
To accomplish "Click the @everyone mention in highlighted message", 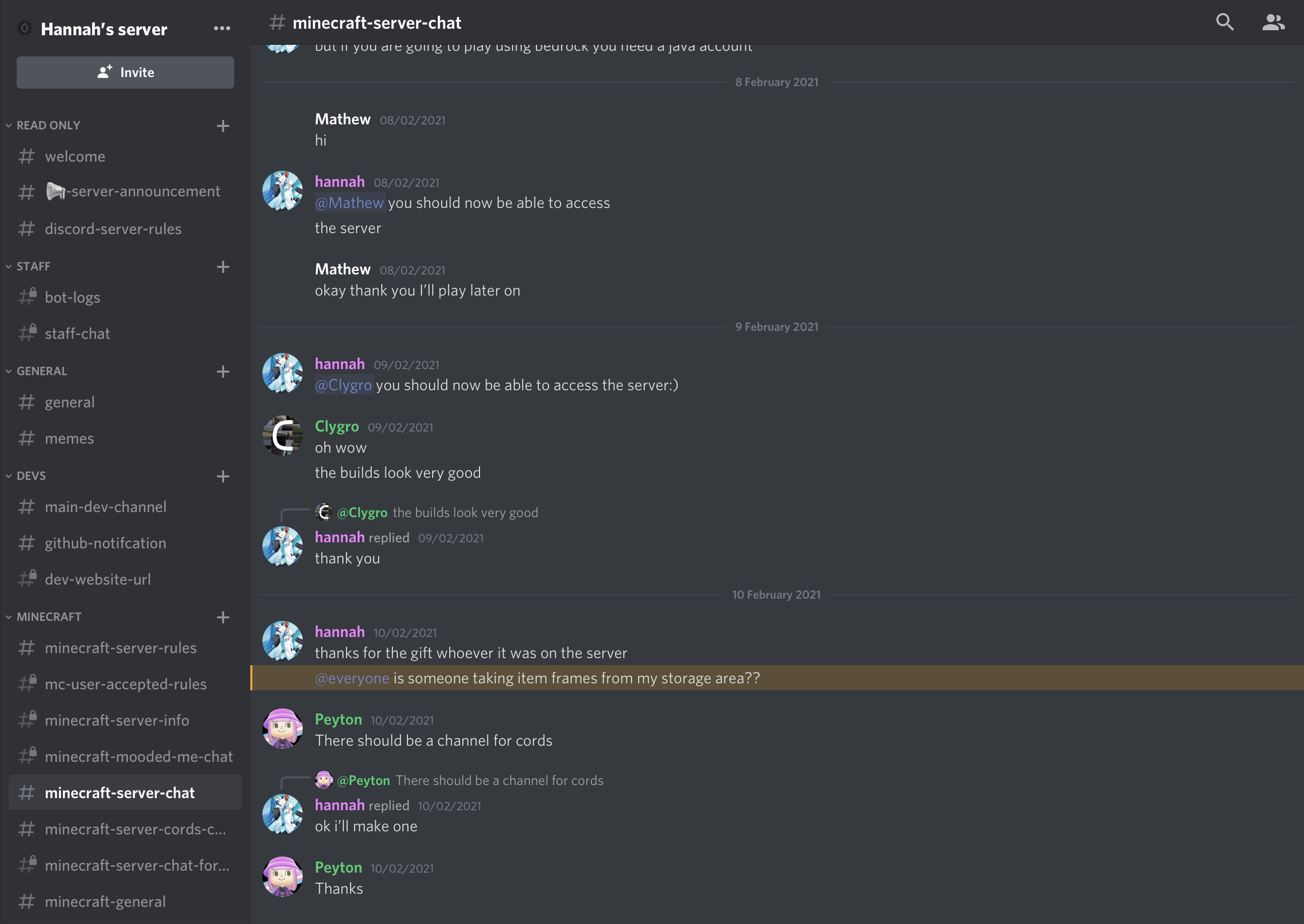I will (x=352, y=678).
